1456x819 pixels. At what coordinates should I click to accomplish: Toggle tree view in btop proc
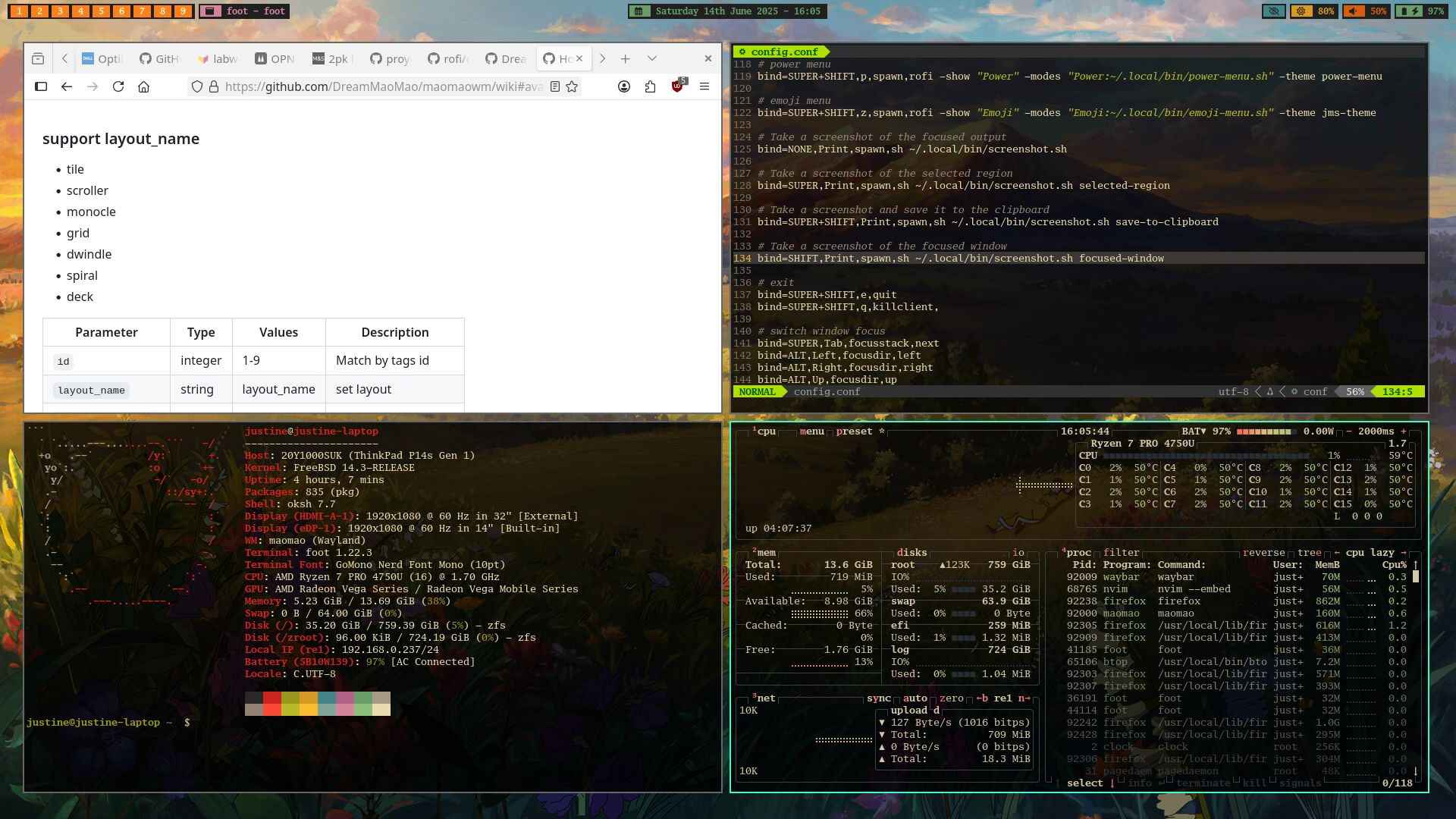pyautogui.click(x=1309, y=553)
